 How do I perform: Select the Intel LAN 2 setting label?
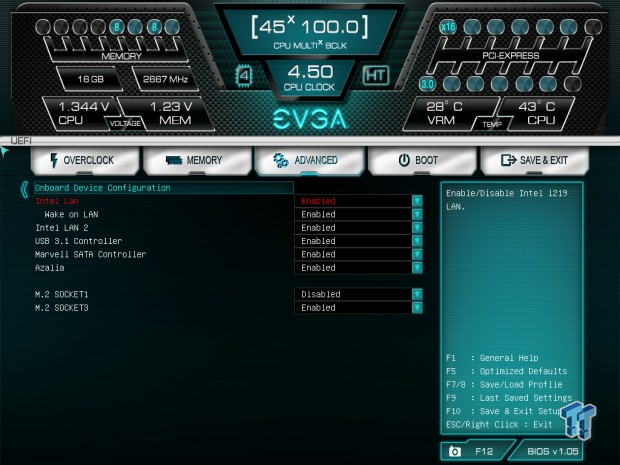coord(62,228)
